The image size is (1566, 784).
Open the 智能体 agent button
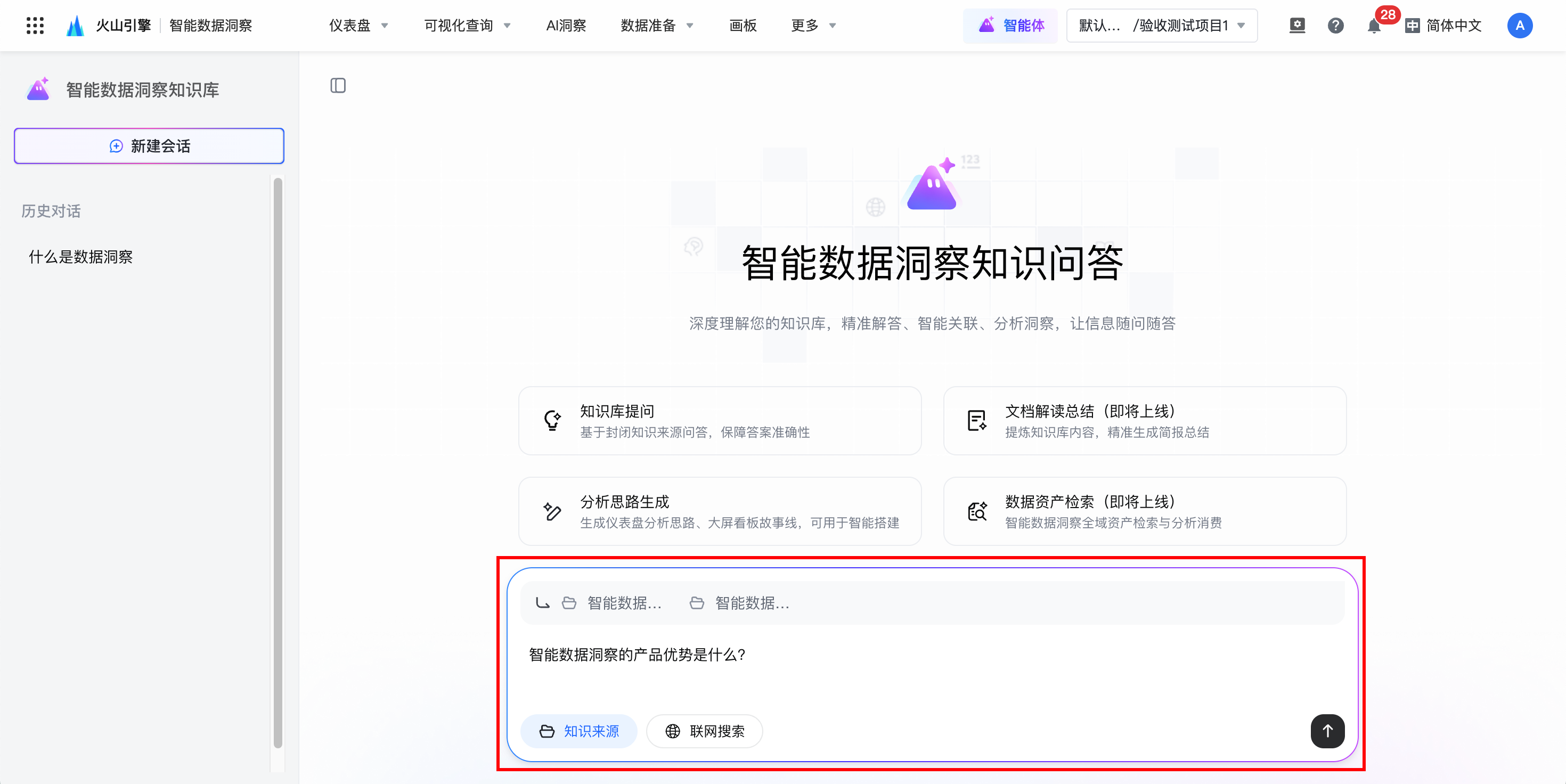pyautogui.click(x=1010, y=26)
